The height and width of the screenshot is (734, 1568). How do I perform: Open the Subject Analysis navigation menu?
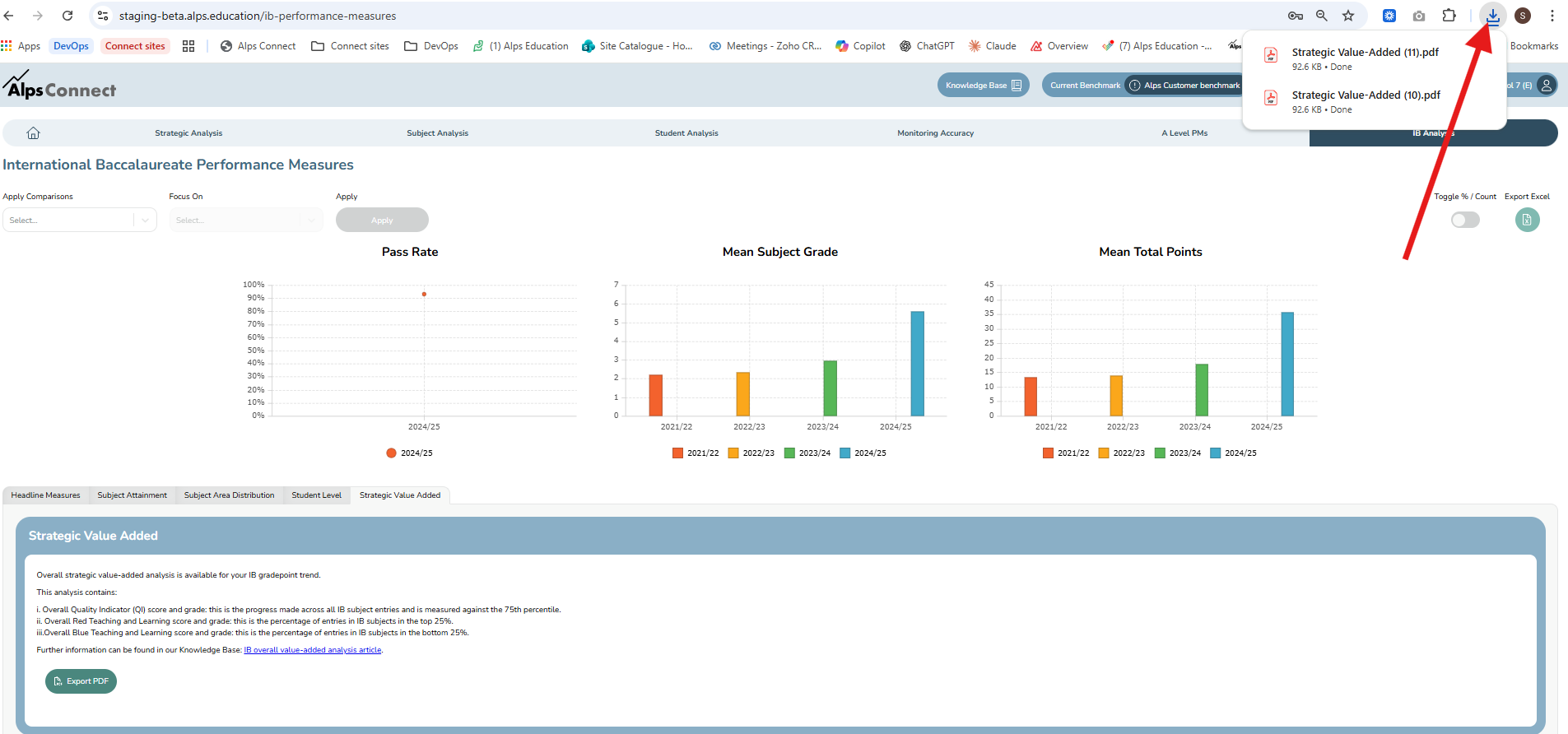437,133
